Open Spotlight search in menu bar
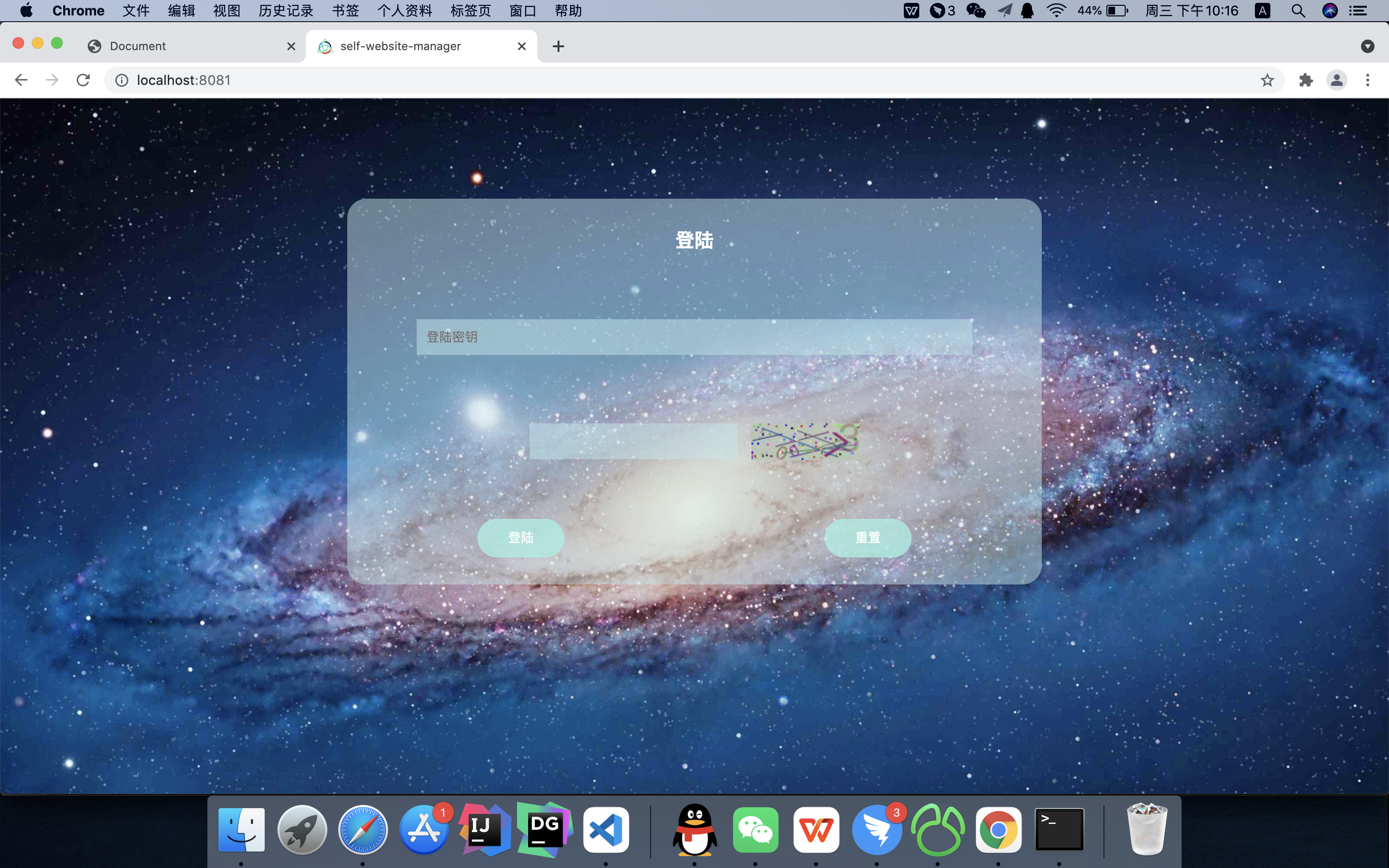The width and height of the screenshot is (1389, 868). pyautogui.click(x=1298, y=10)
